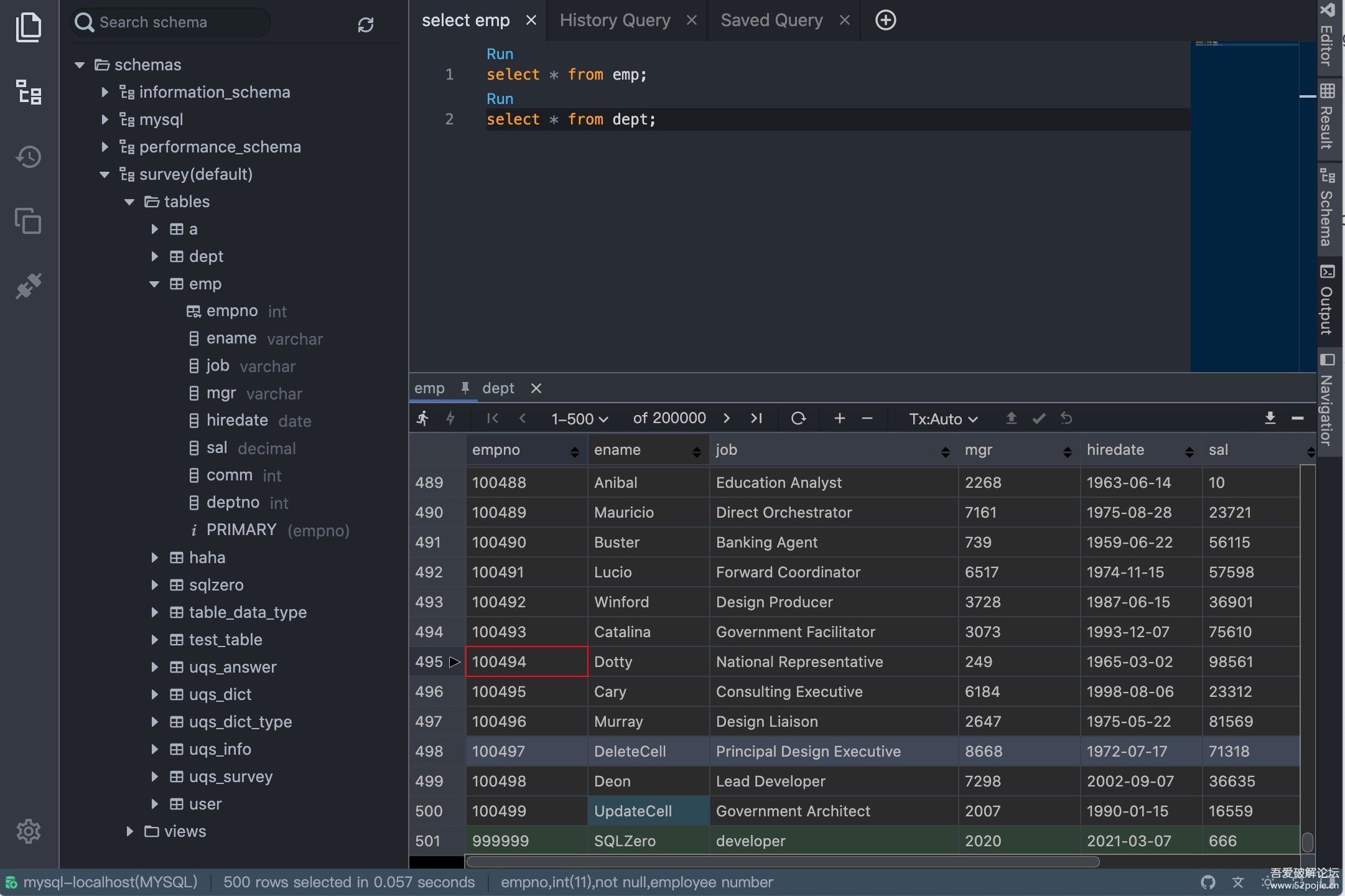This screenshot has height=896, width=1345.
Task: Click the add new tab plus icon
Action: pos(885,21)
